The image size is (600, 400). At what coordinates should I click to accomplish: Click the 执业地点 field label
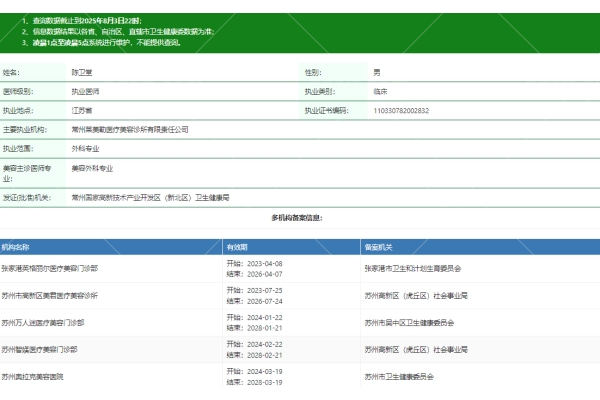click(x=18, y=111)
